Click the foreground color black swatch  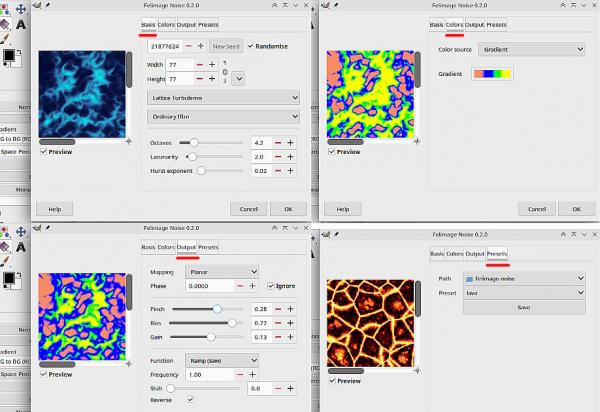pos(8,56)
